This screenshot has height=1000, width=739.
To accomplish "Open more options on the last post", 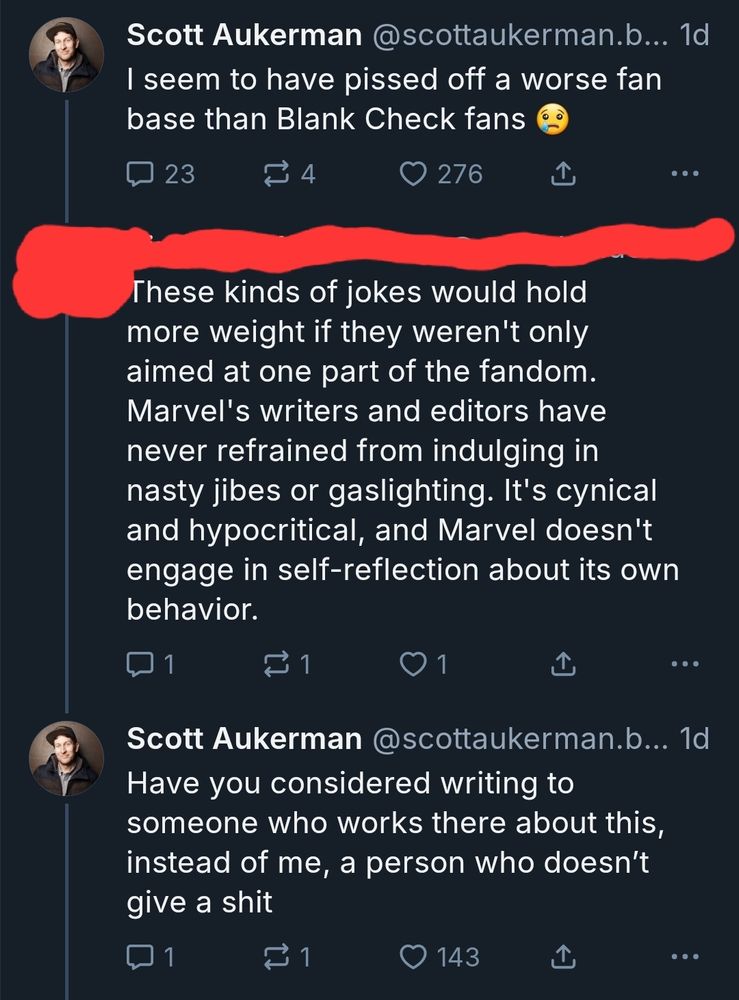I will (x=682, y=957).
